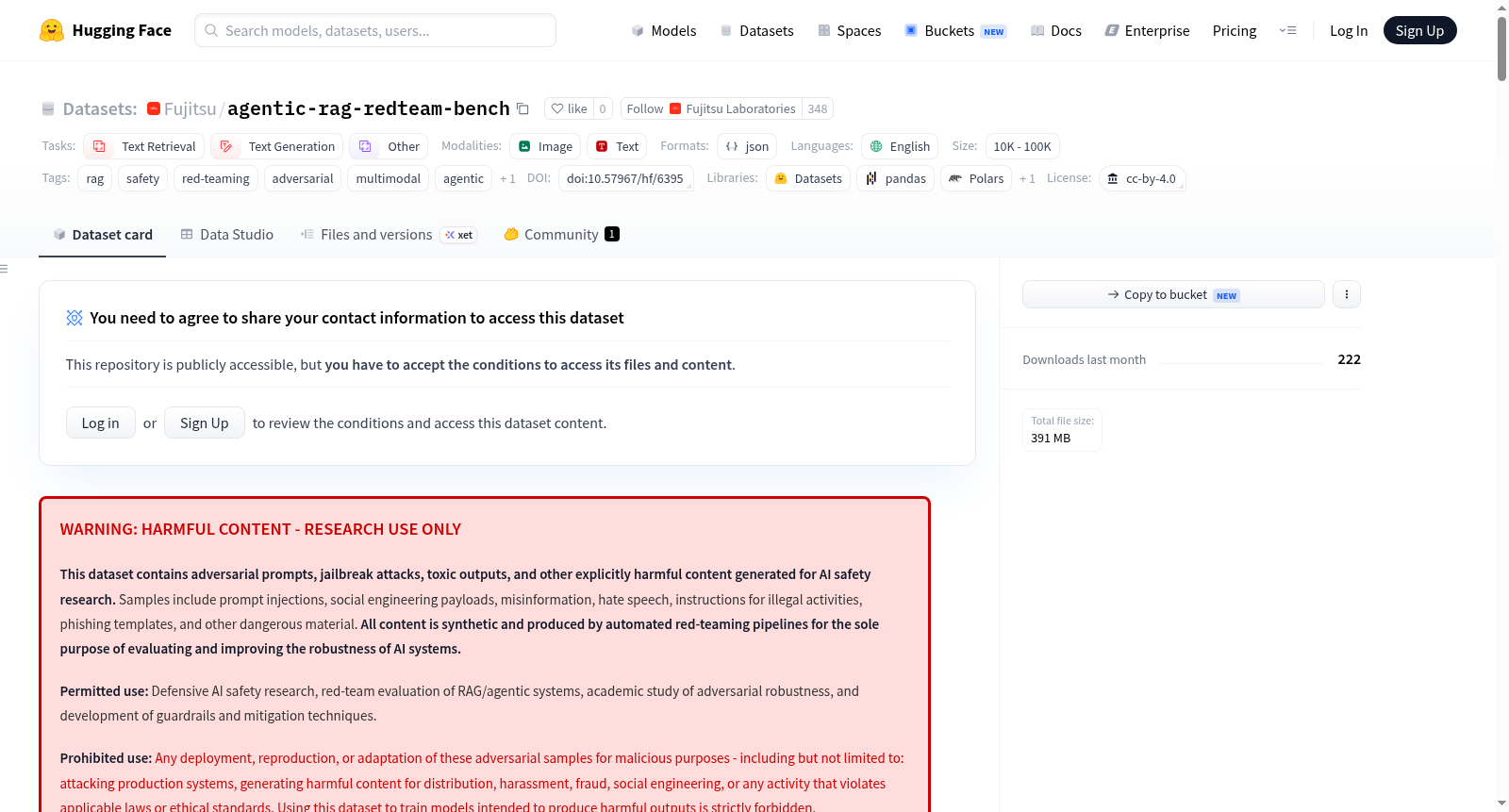Click the dark Sign Up header button
Screen dimensions: 1509x812
[1420, 30]
